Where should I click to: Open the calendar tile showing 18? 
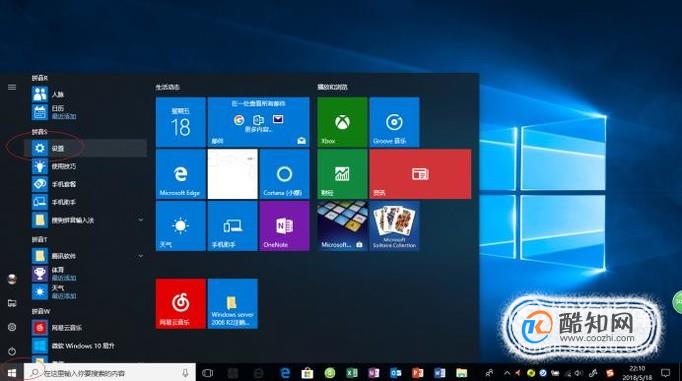click(181, 122)
